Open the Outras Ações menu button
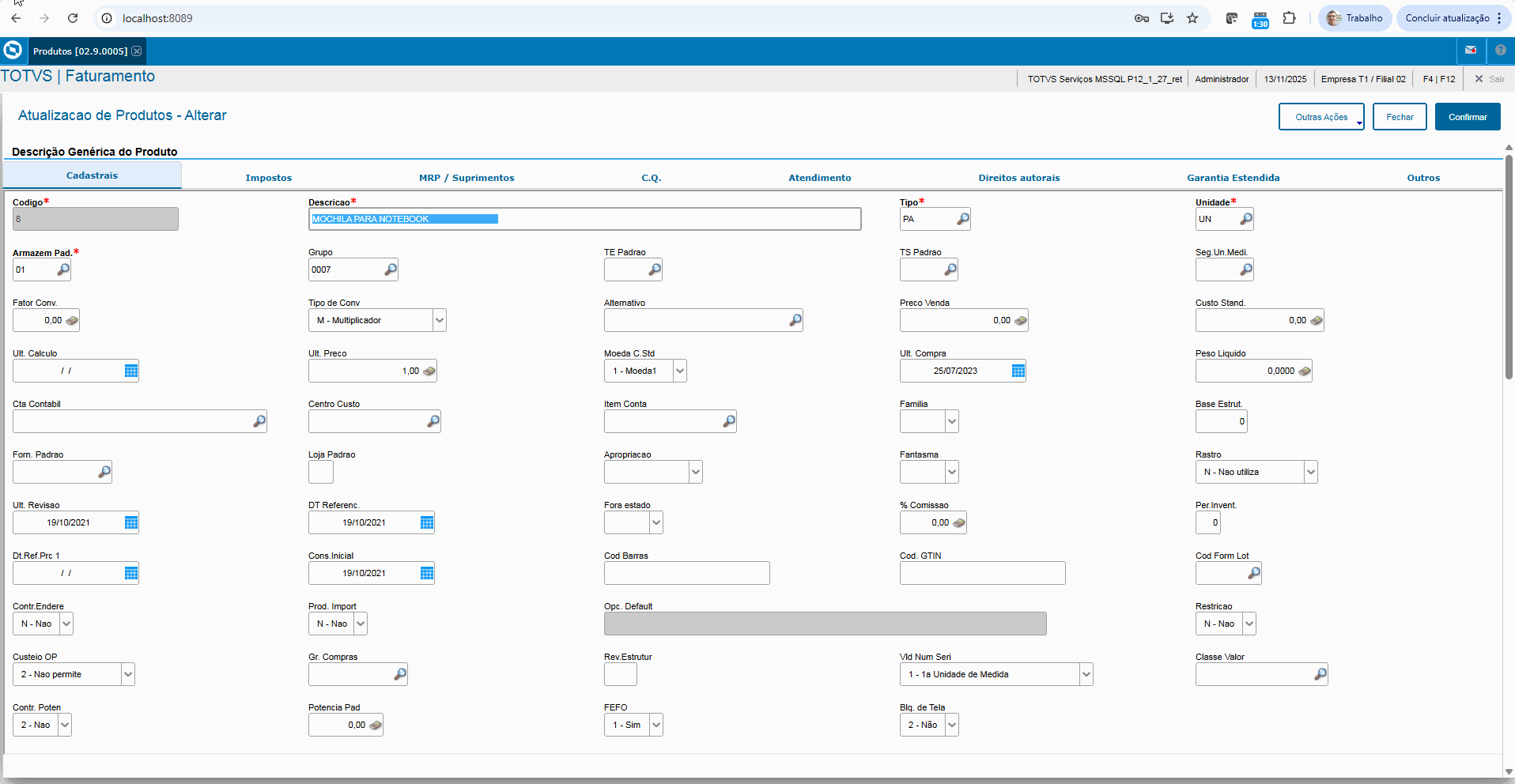The width and height of the screenshot is (1515, 784). [x=1321, y=117]
